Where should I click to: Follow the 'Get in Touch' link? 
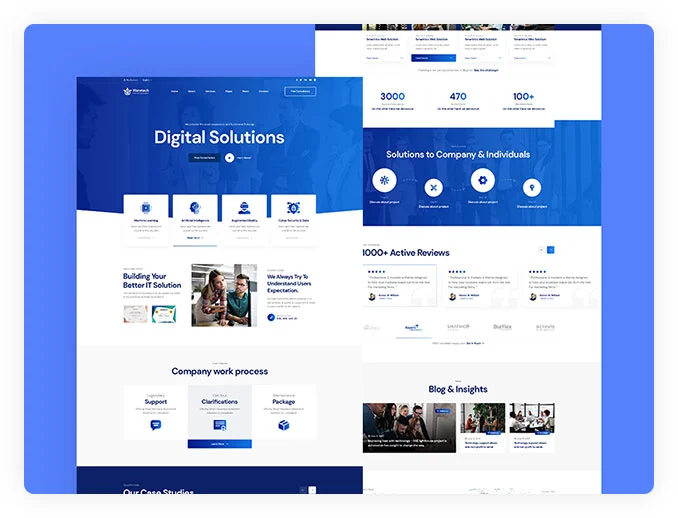pyautogui.click(x=475, y=343)
